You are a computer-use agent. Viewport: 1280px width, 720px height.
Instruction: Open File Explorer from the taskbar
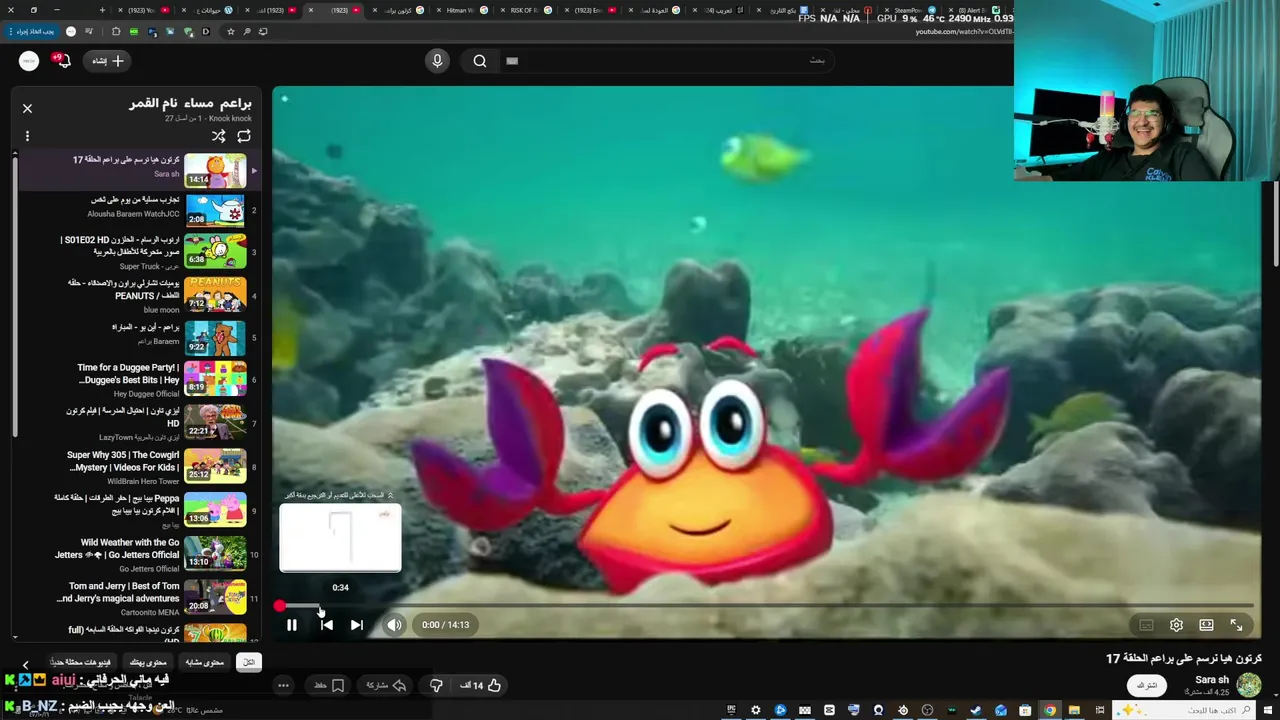point(1075,710)
